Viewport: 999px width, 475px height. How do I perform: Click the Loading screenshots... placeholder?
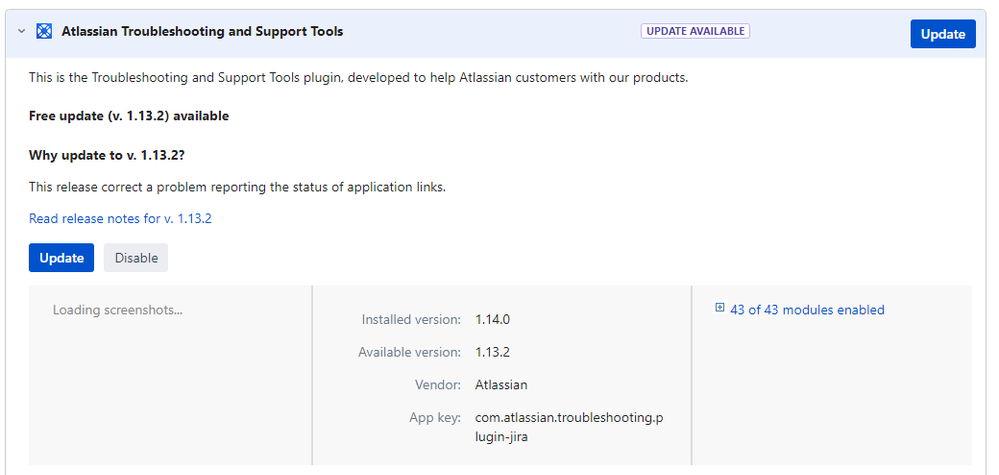click(x=118, y=311)
